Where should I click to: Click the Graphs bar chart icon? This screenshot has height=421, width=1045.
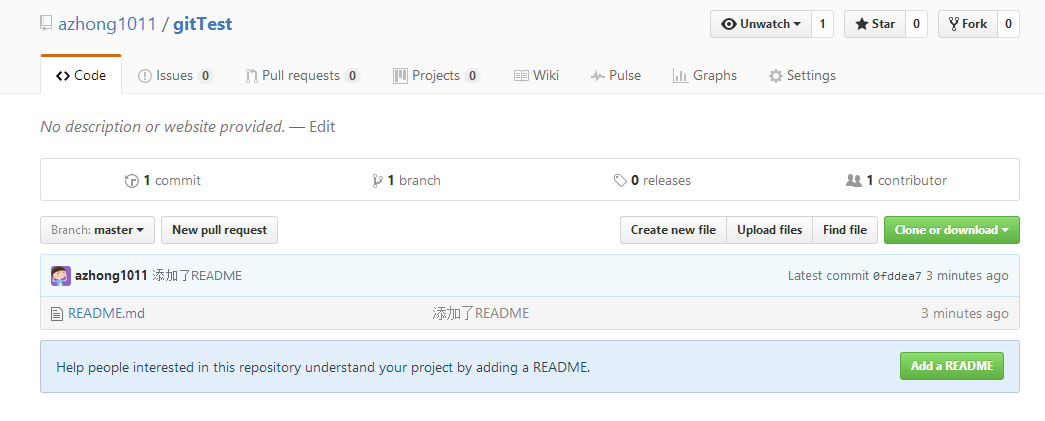[680, 76]
